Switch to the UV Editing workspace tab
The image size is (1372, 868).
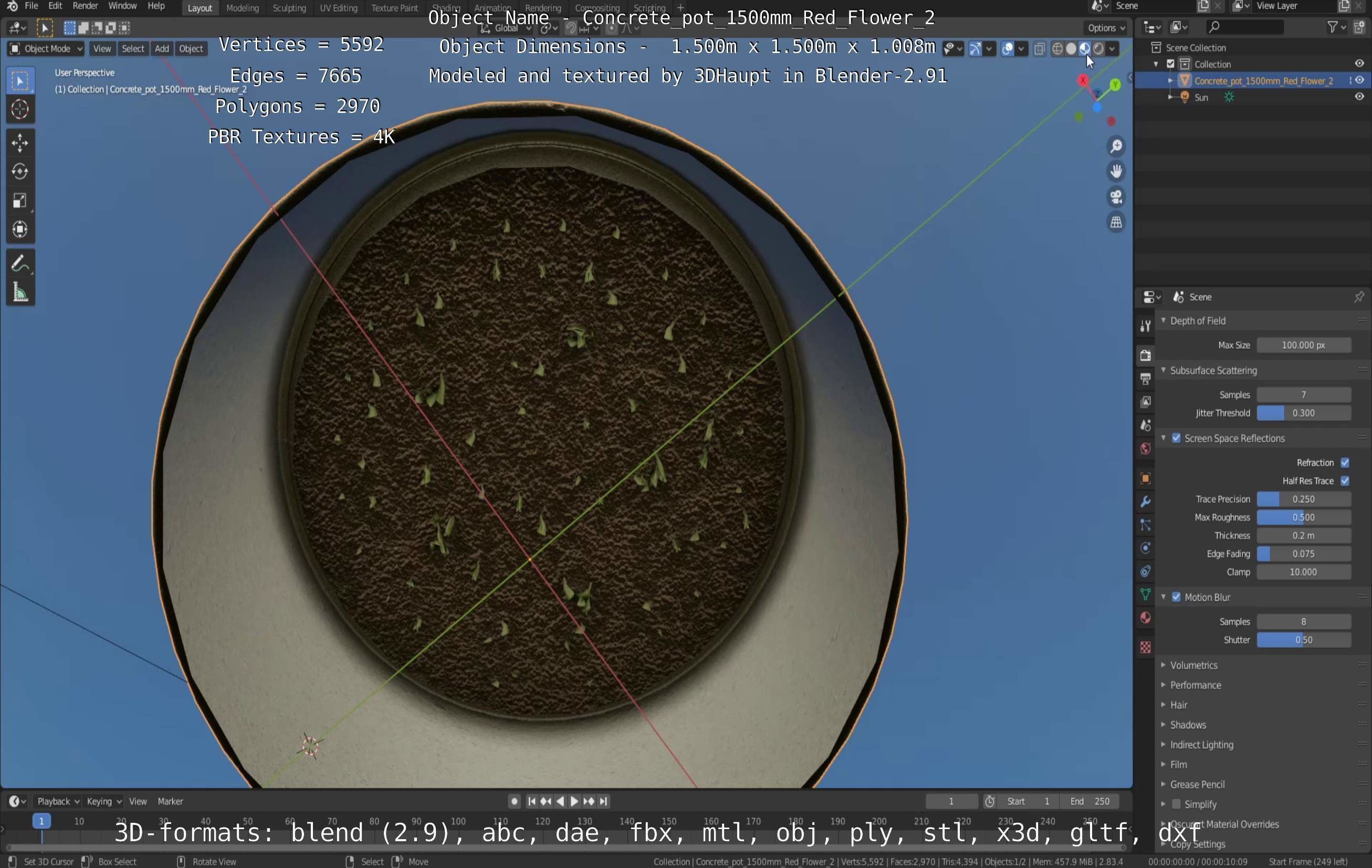point(339,8)
